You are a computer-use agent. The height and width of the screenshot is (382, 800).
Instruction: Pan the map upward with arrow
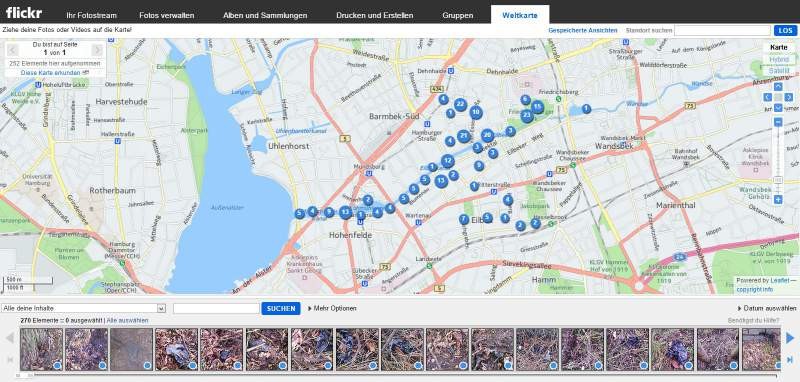pyautogui.click(x=778, y=87)
